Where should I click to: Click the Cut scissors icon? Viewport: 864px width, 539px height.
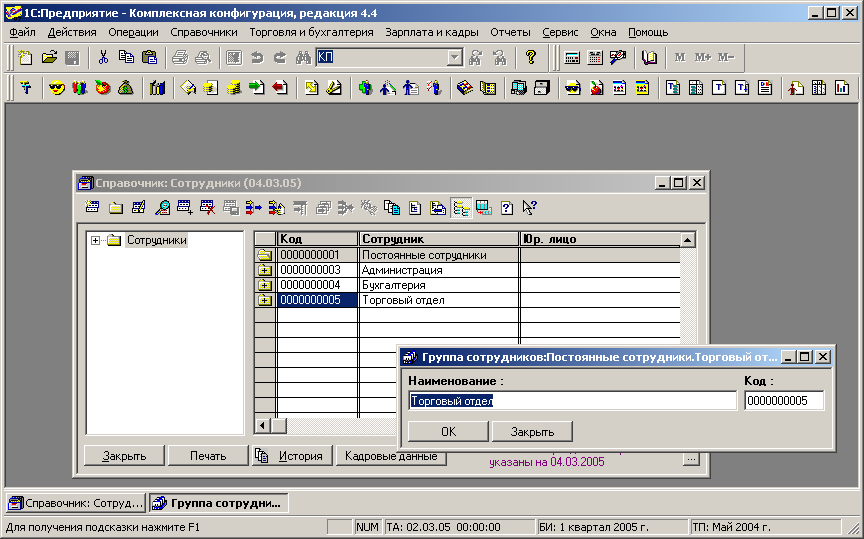click(x=103, y=58)
